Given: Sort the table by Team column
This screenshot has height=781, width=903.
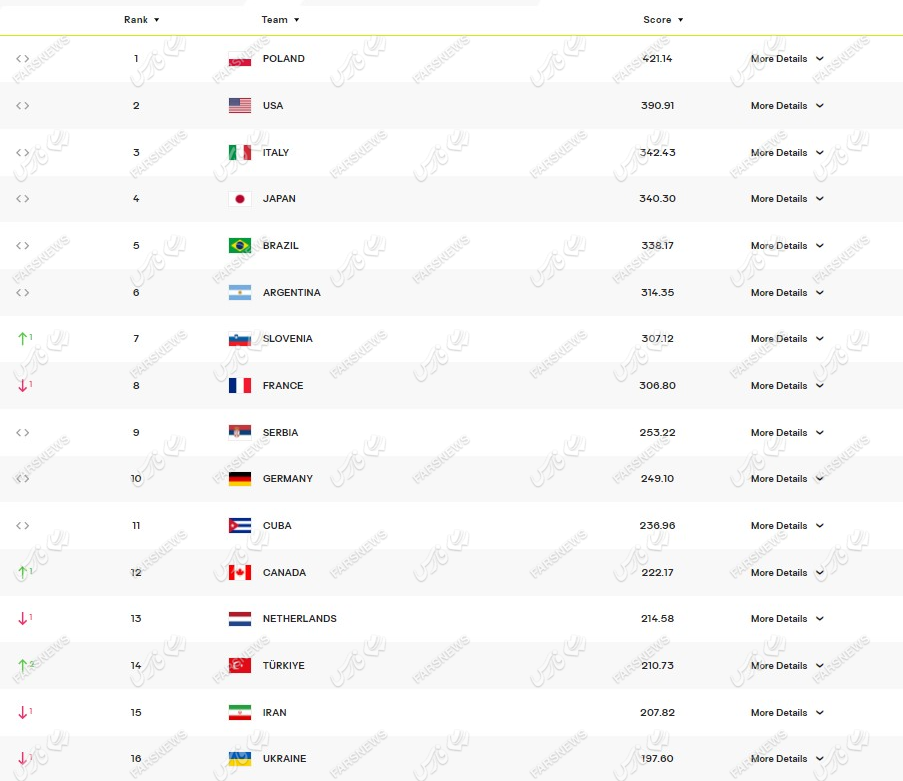Looking at the screenshot, I should coord(280,20).
